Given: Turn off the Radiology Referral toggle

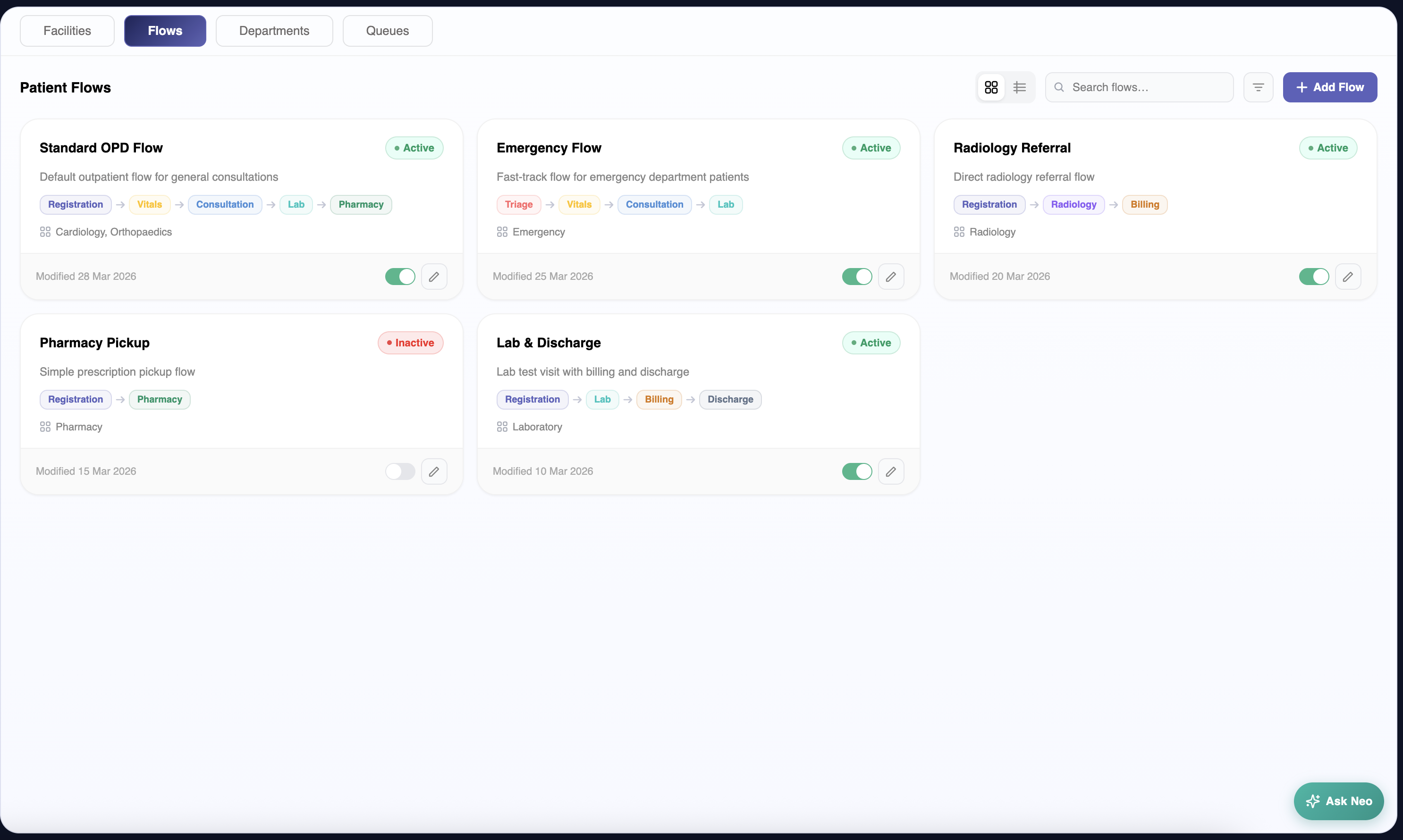Looking at the screenshot, I should click(x=1314, y=277).
